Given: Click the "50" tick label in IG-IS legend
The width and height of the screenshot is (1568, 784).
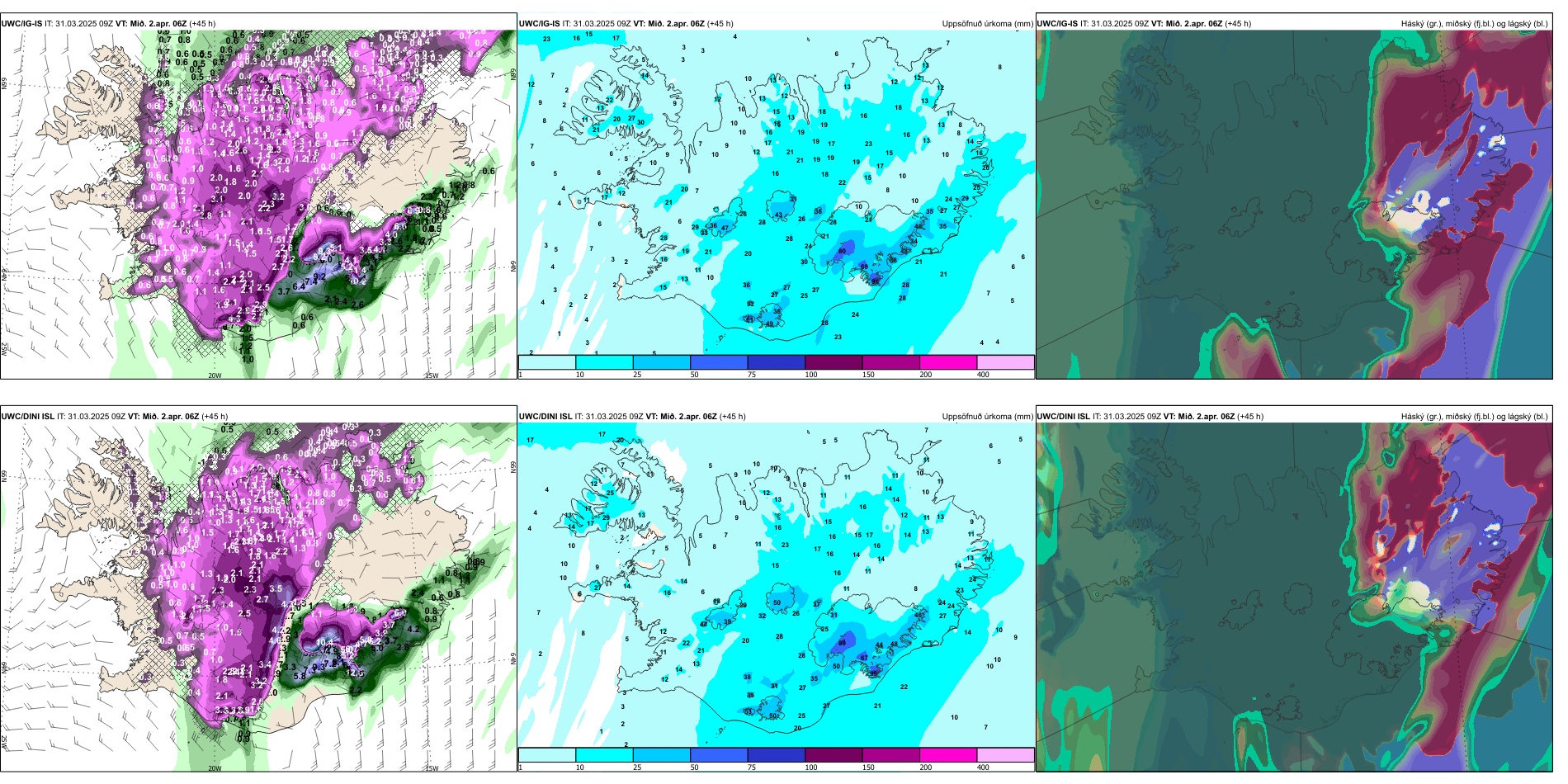Looking at the screenshot, I should [694, 375].
